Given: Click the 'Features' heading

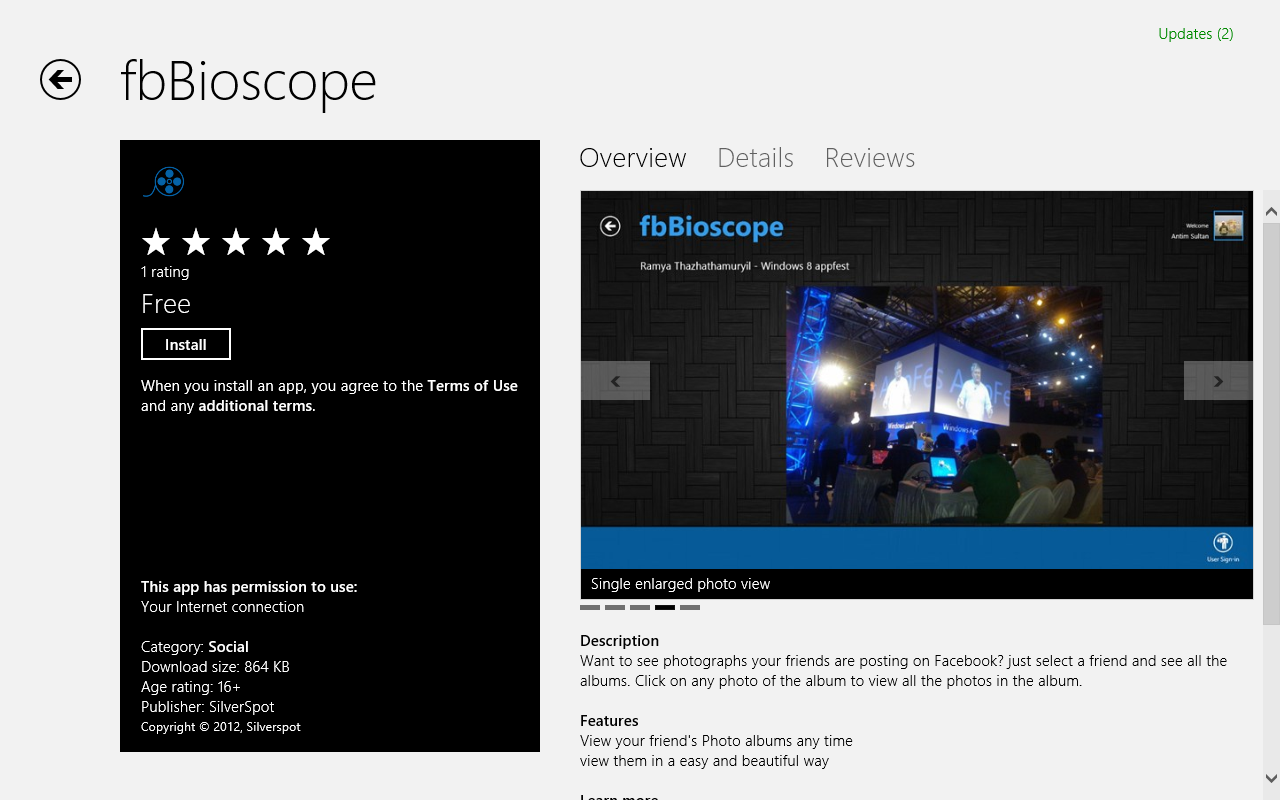Looking at the screenshot, I should (x=609, y=721).
